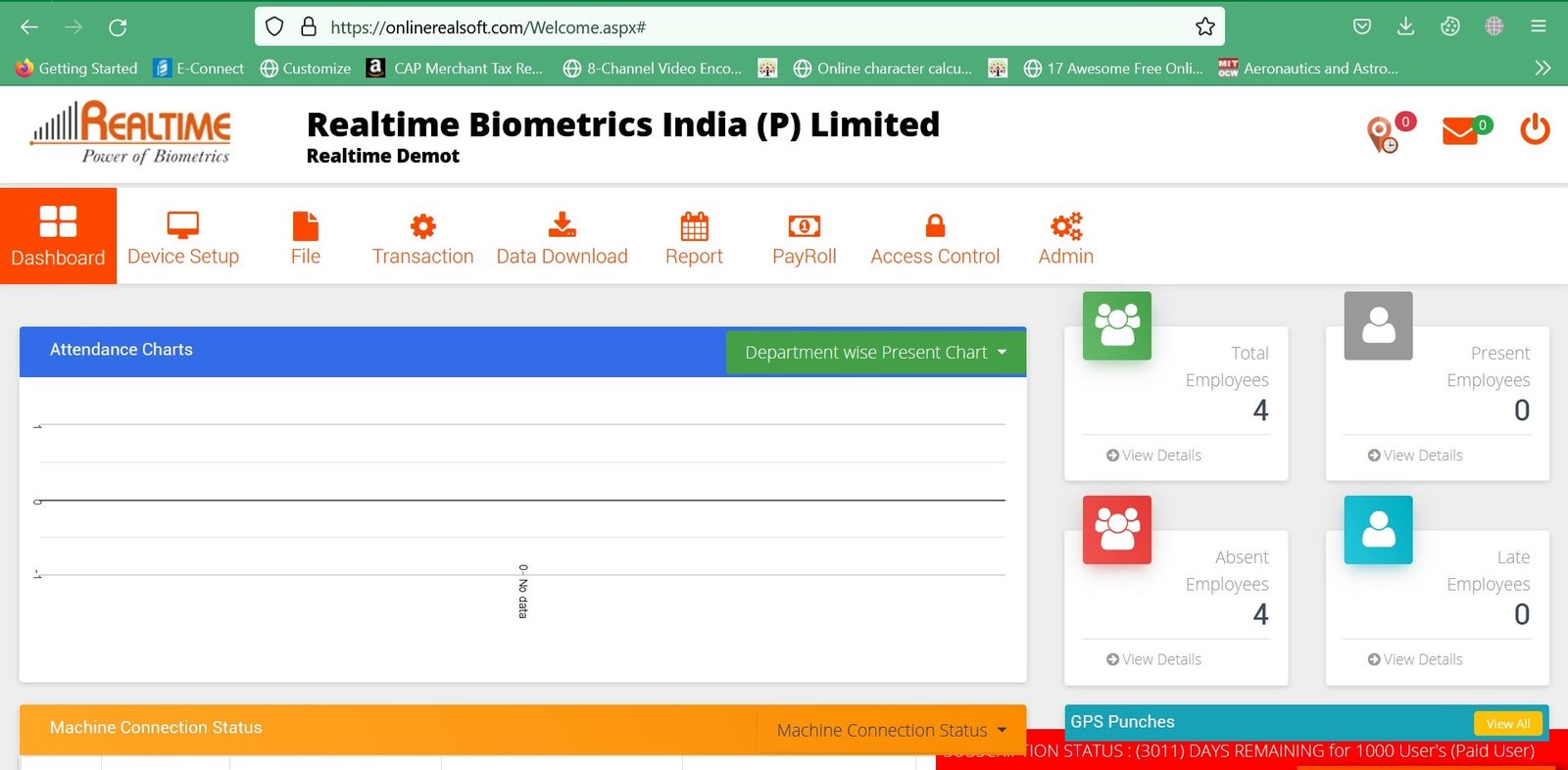Screen dimensions: 1568x770
Task: Expand the Machine Connection Status dropdown
Action: tap(891, 730)
